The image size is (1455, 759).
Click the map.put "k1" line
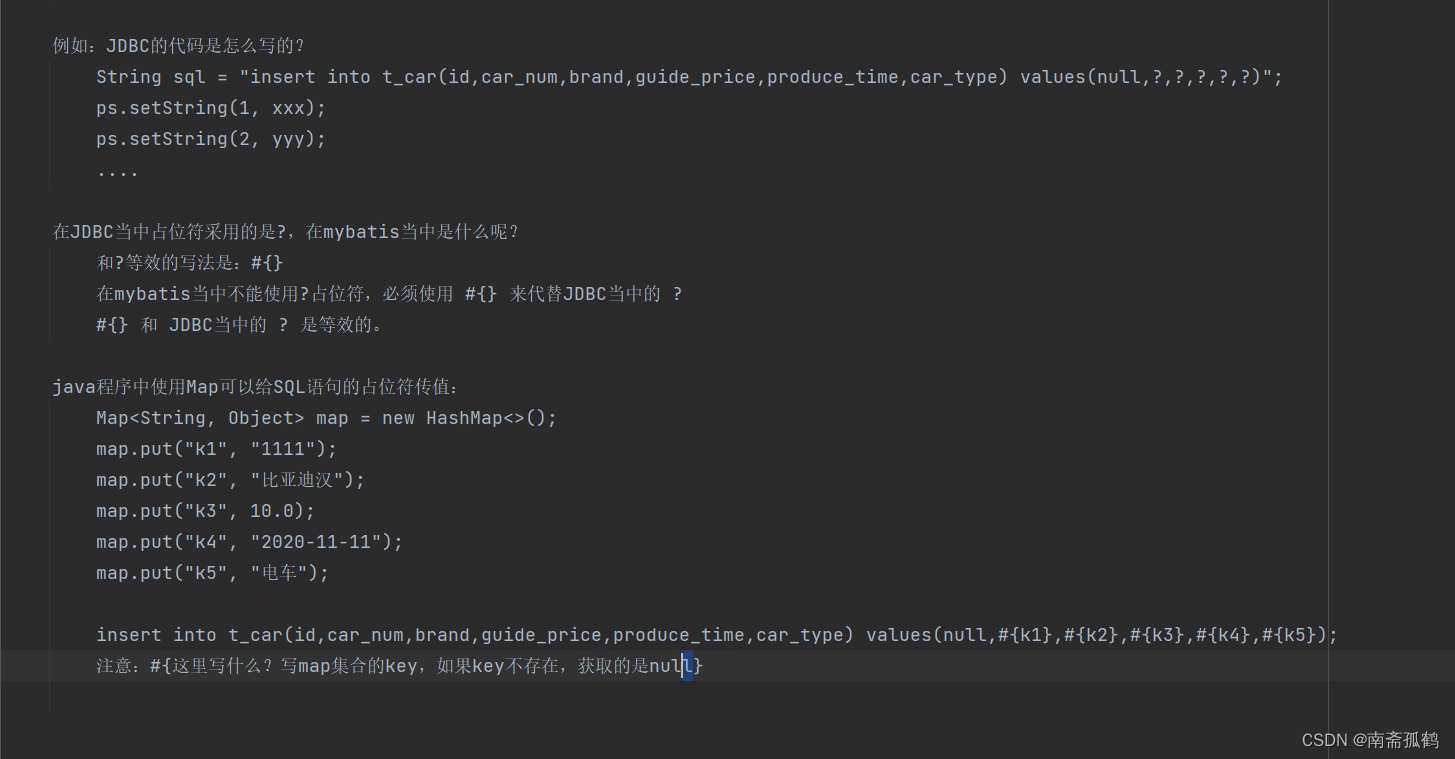(216, 449)
